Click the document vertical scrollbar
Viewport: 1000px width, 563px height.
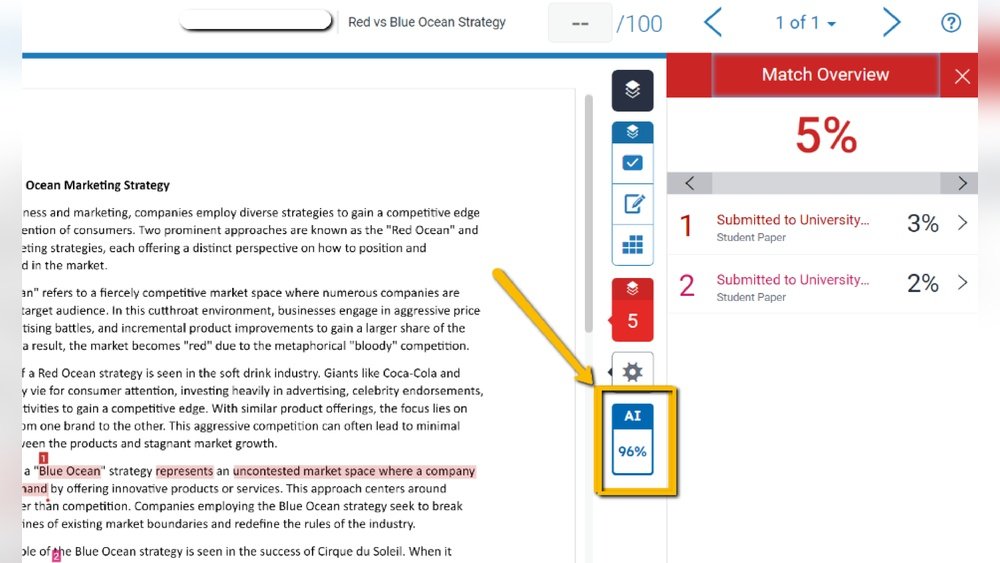click(588, 214)
